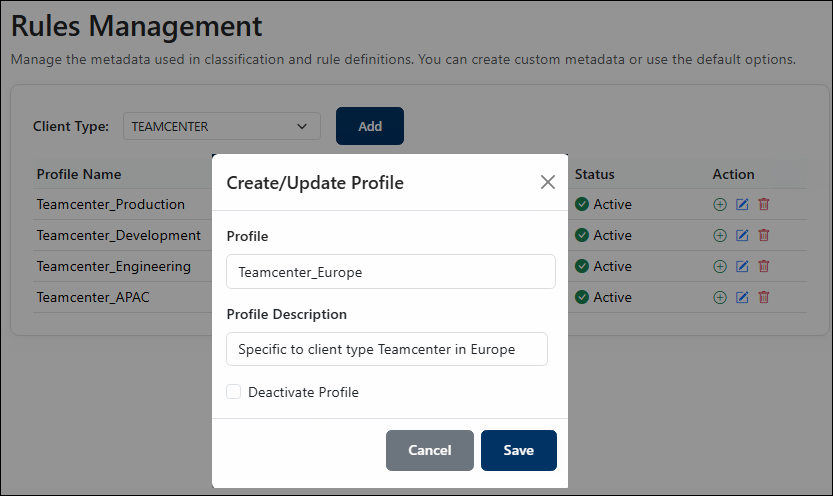Click the plus icon for Teamcenter_Development
This screenshot has width=833, height=496.
tap(720, 235)
